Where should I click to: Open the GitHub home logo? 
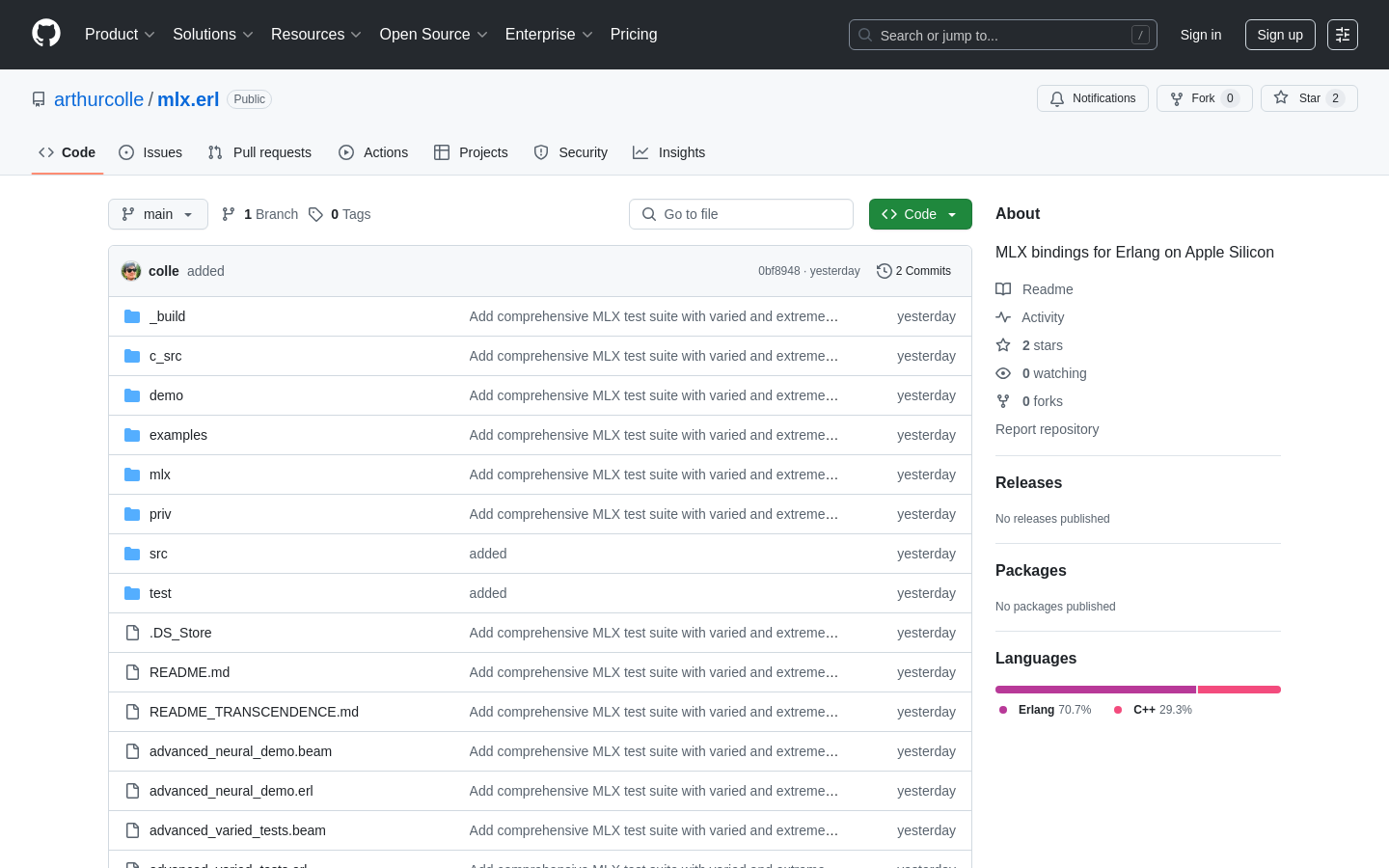46,34
